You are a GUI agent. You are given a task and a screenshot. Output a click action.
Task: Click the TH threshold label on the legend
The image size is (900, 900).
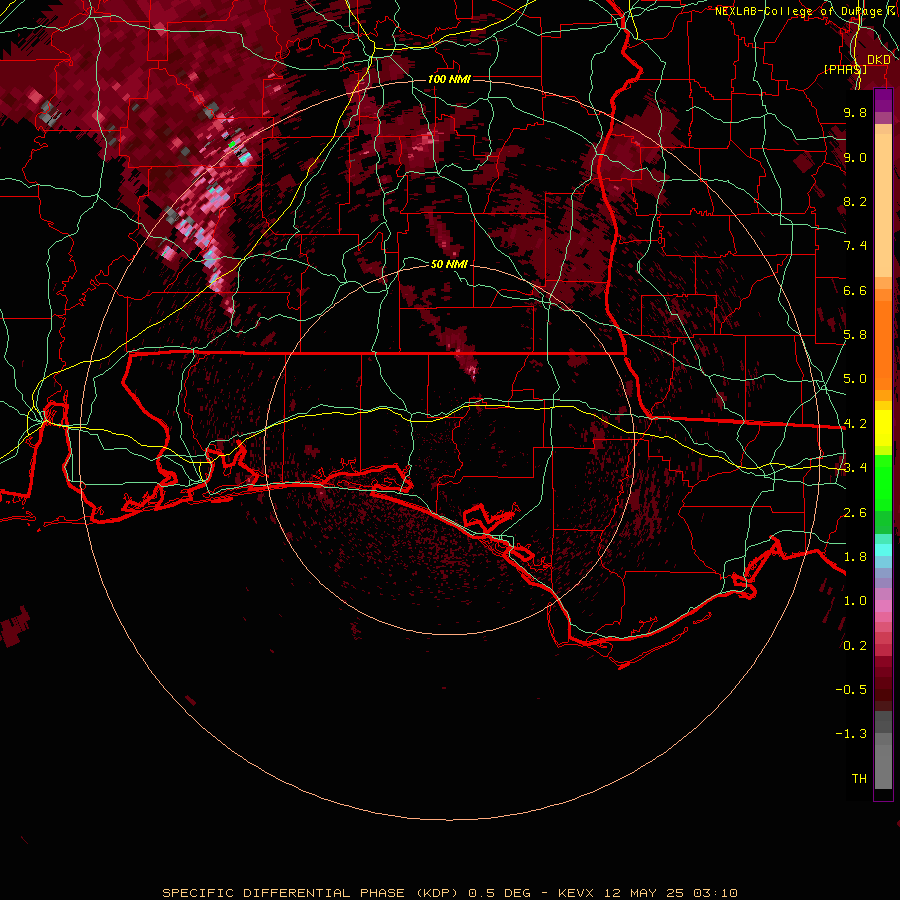coord(859,779)
